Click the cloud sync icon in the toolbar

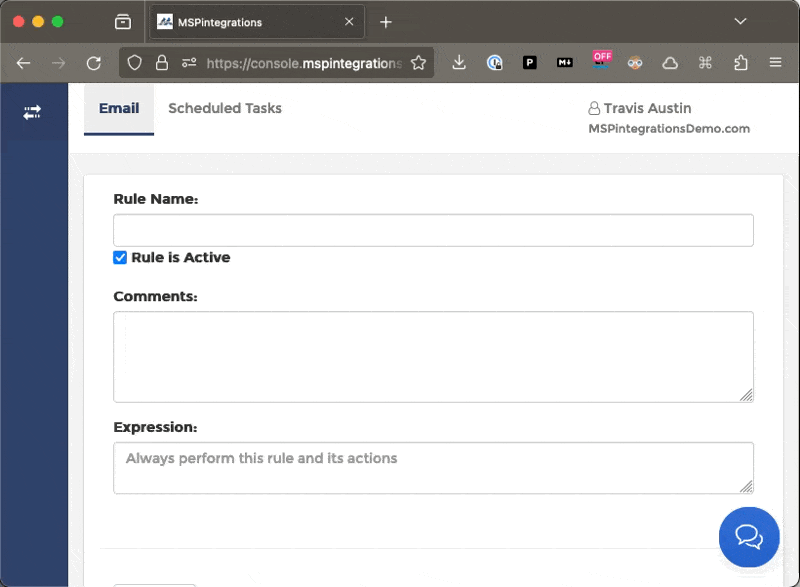click(670, 61)
